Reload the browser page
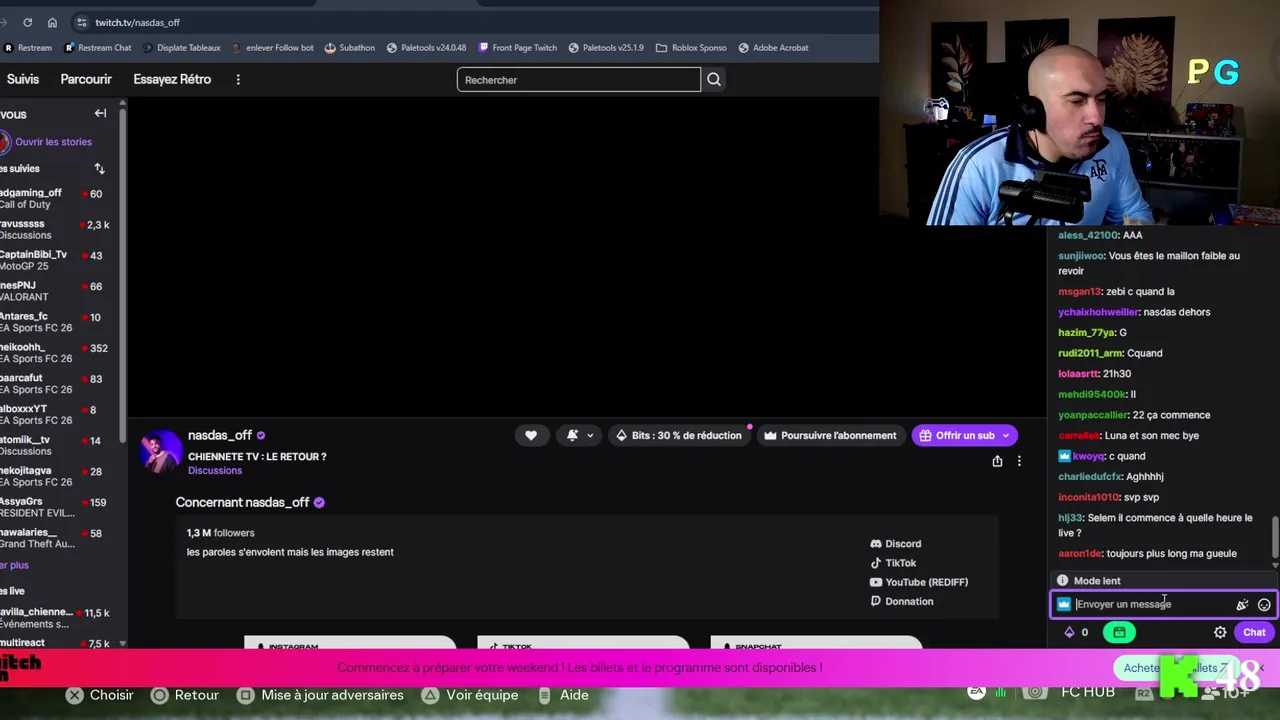The image size is (1280, 720). pos(27,22)
